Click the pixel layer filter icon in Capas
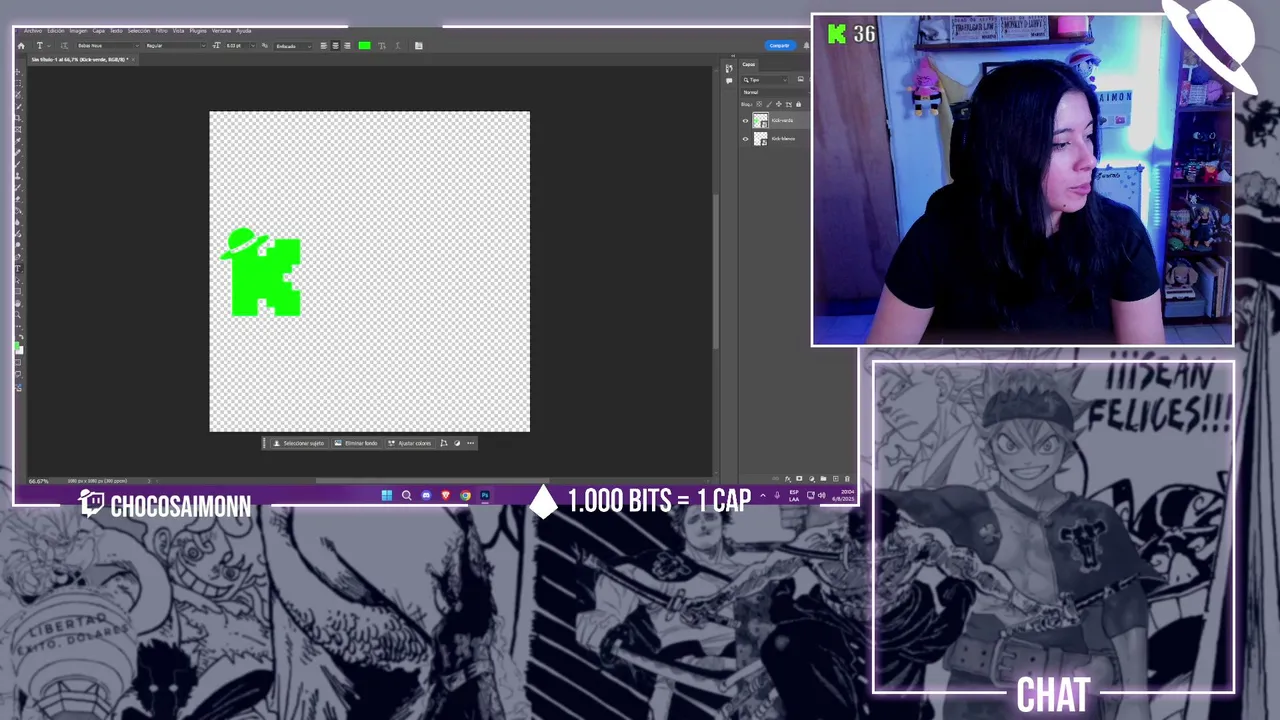 800,79
